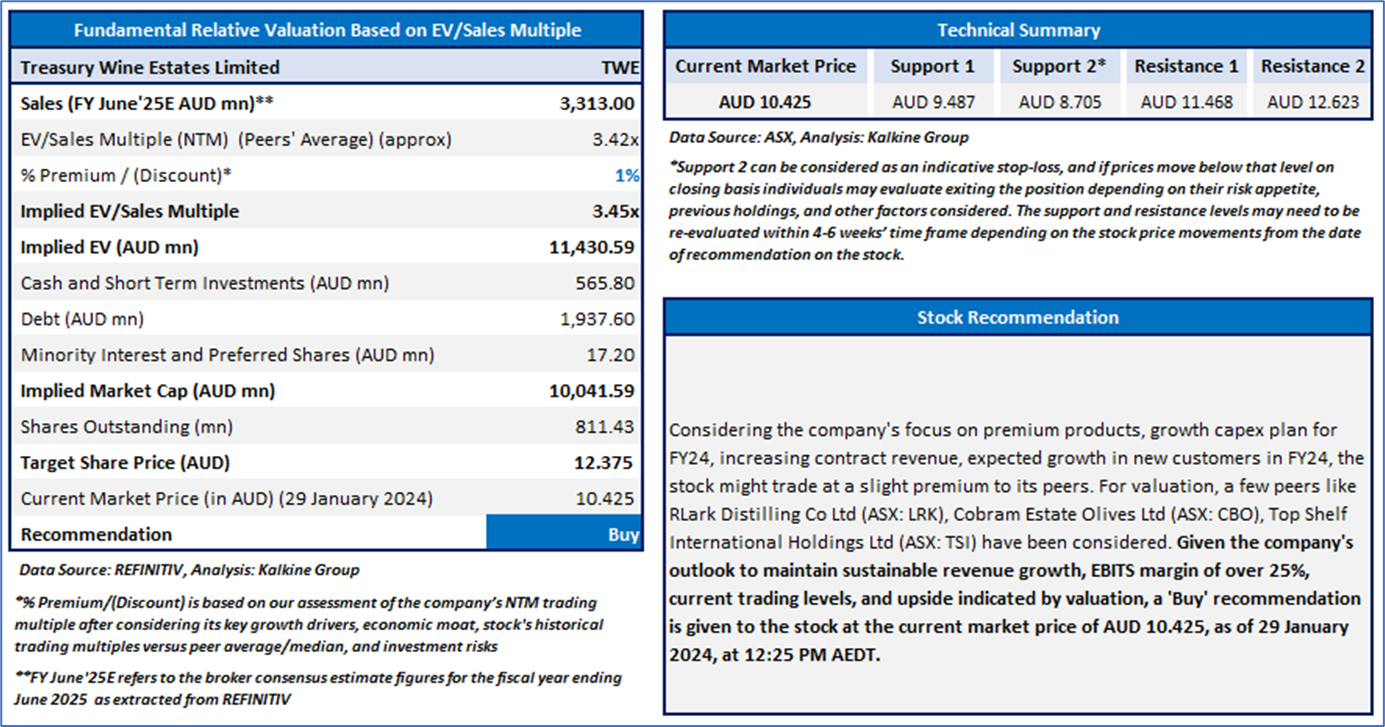
Task: Click the Resistance 1 column header
Action: click(x=1186, y=66)
